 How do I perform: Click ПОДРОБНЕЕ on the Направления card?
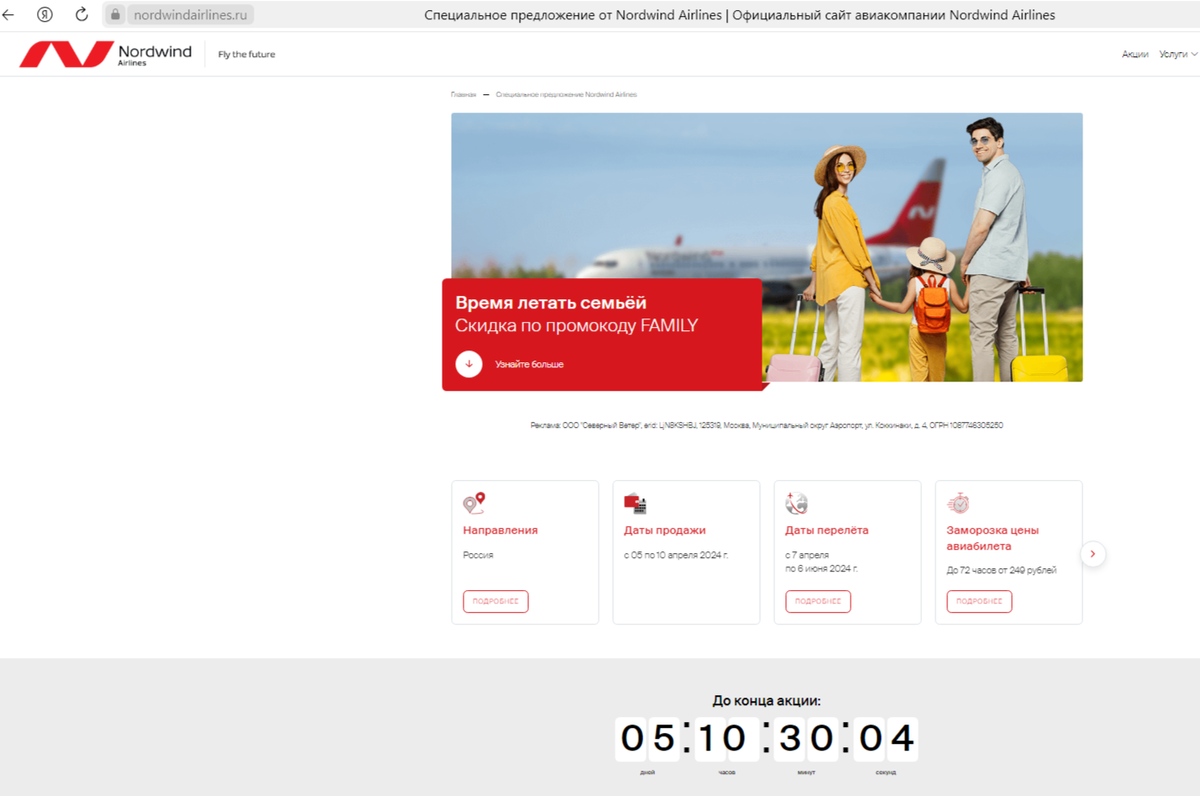pos(494,601)
